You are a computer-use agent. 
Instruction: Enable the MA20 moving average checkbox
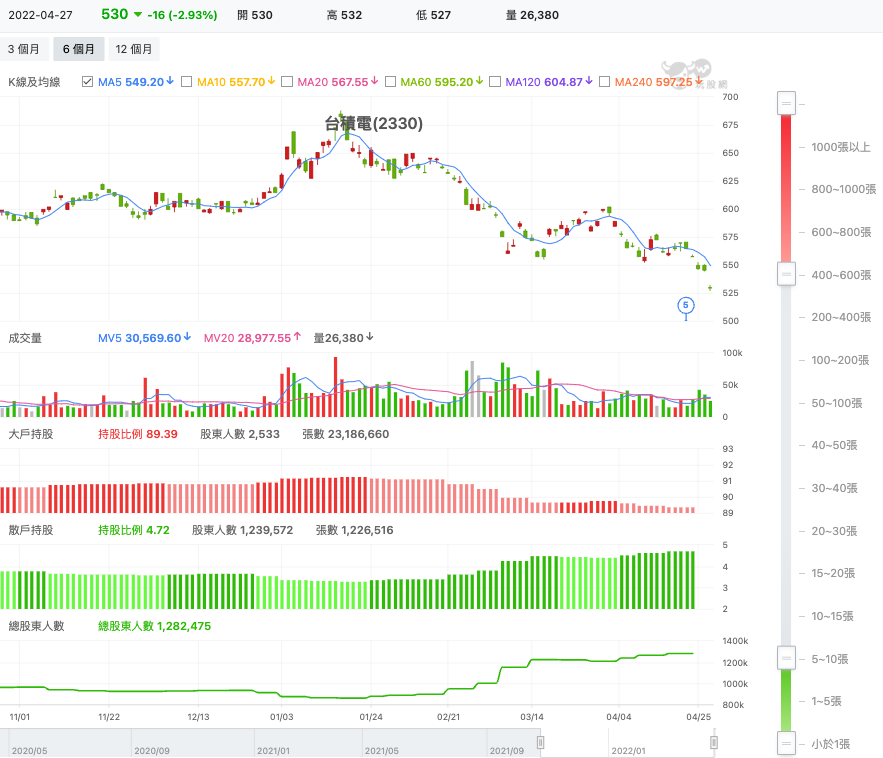pos(287,82)
